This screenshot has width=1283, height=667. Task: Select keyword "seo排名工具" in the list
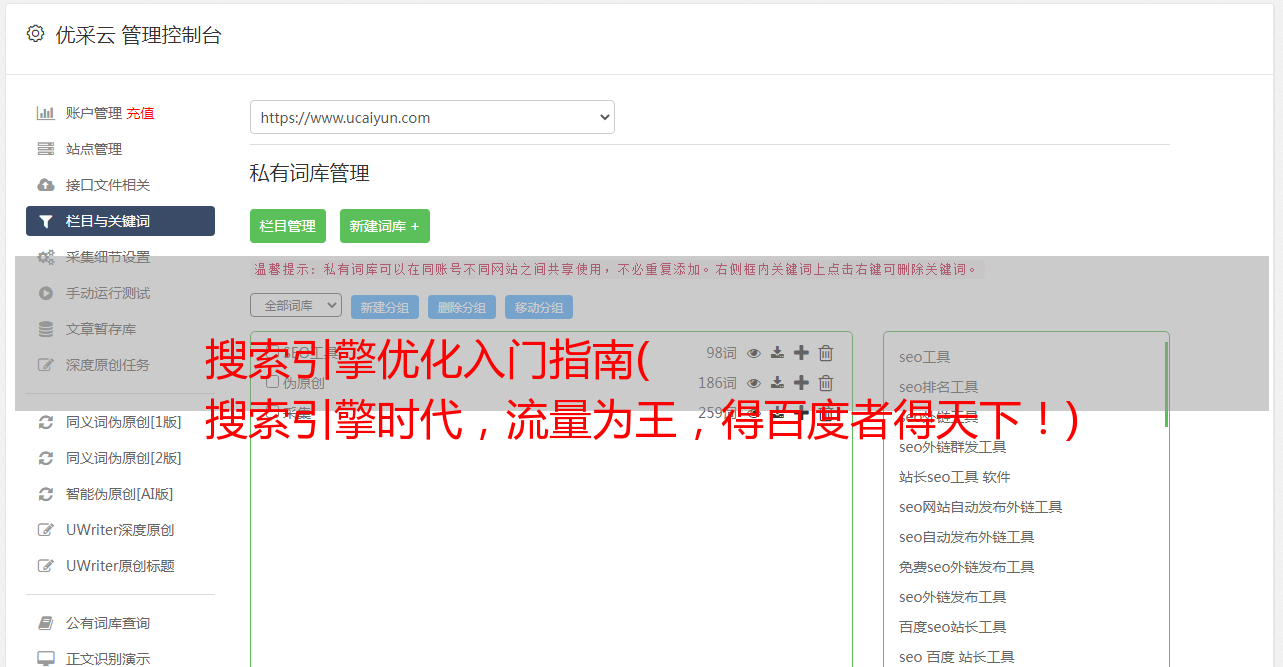(x=938, y=387)
